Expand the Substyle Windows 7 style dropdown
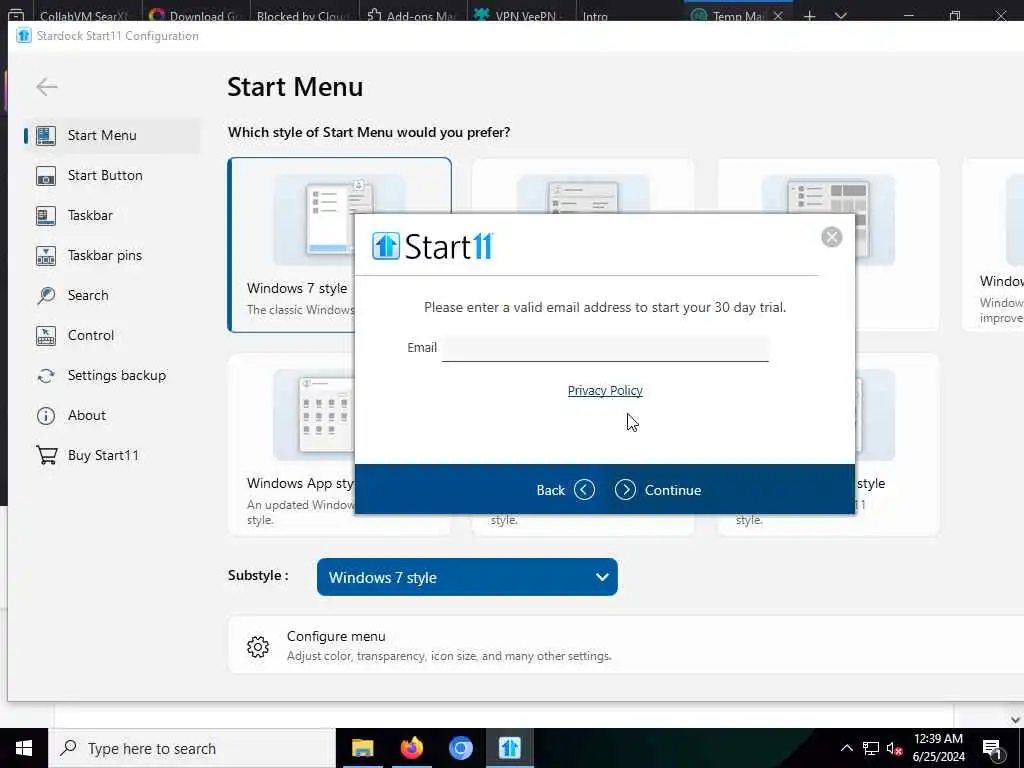 [467, 577]
